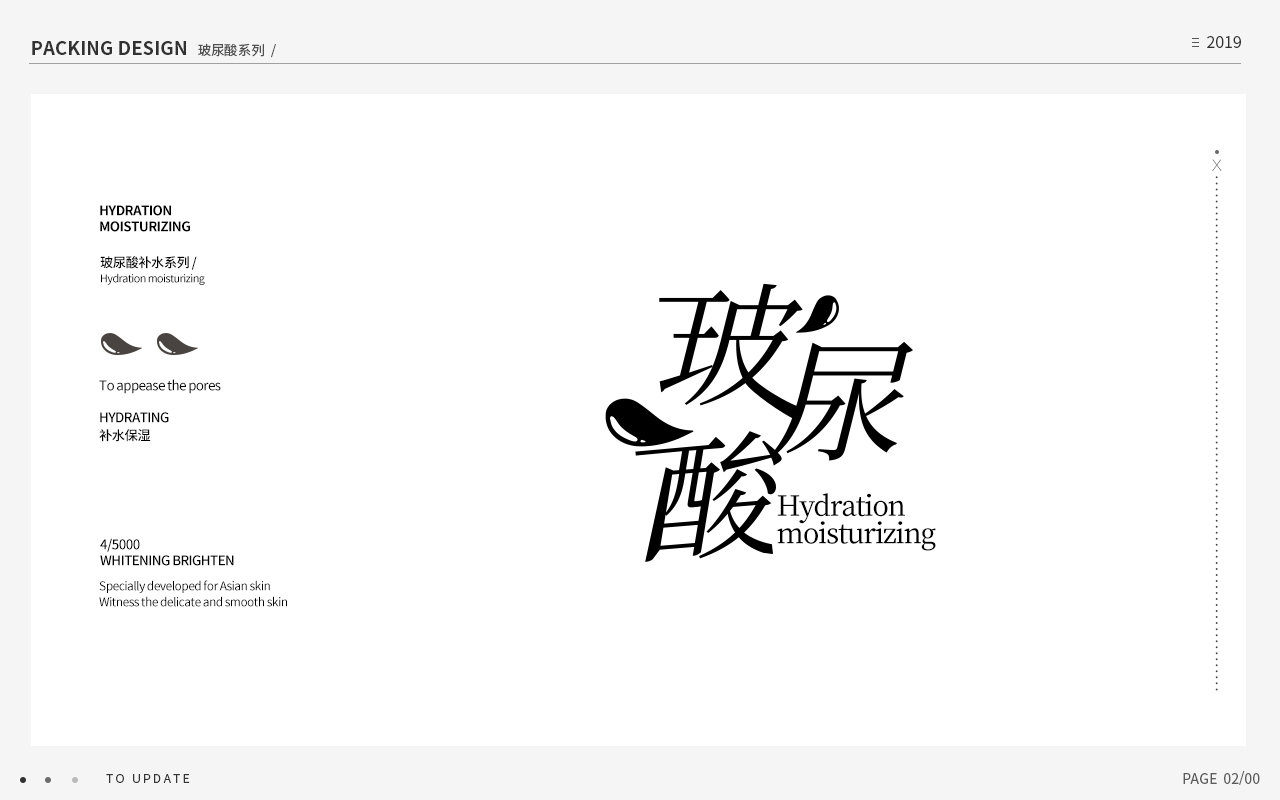Click the serif 'moisturizing' word in logo
Viewport: 1280px width, 800px height.
[x=856, y=534]
